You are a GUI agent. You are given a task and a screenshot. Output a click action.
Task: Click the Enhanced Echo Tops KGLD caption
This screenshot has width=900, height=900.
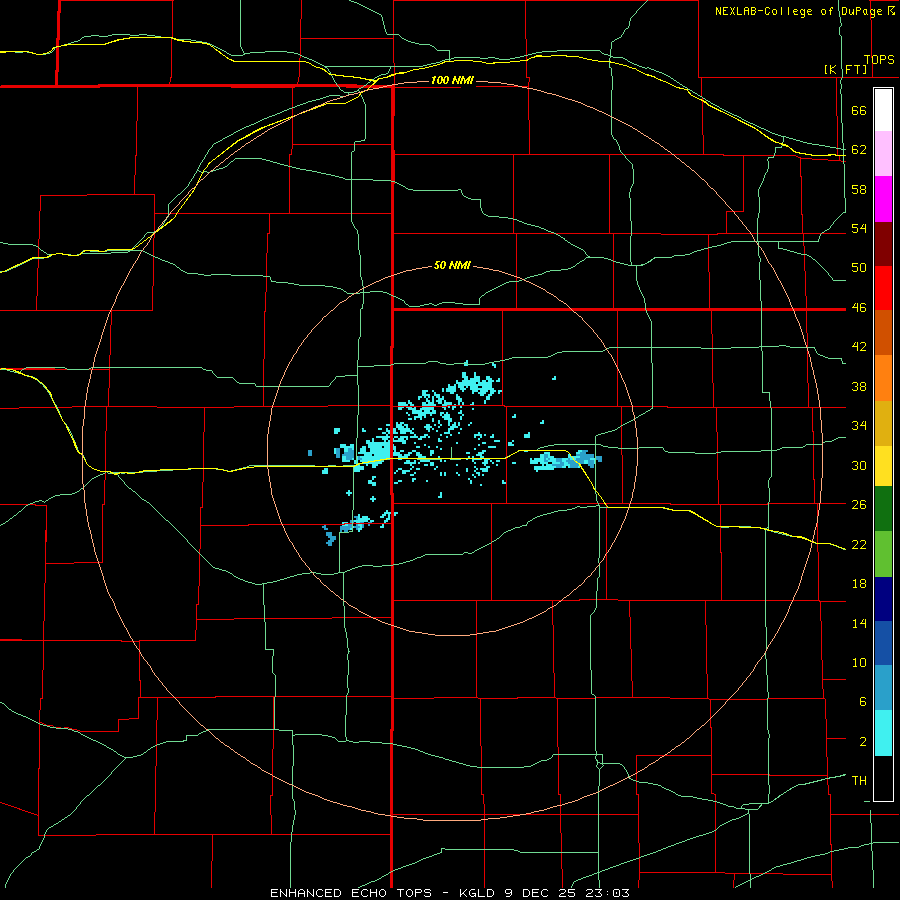point(450,893)
